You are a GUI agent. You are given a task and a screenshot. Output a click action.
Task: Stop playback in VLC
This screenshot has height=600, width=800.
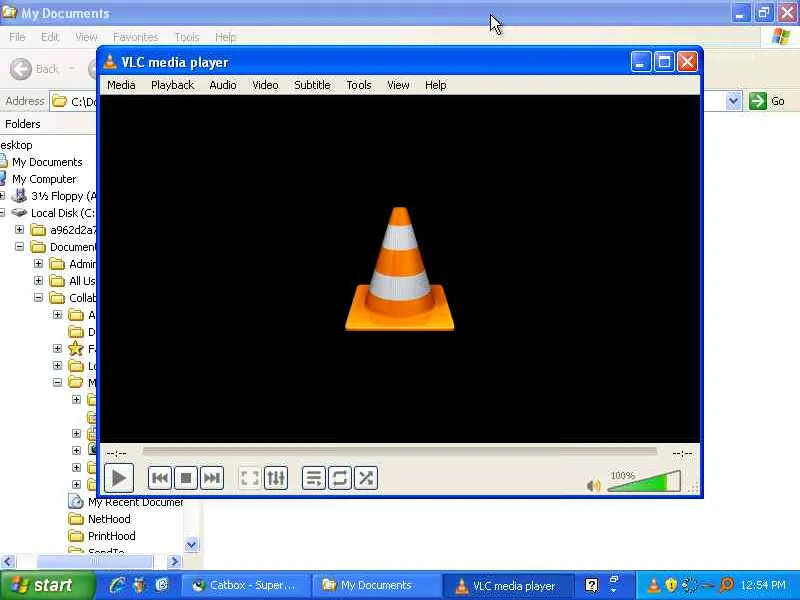point(186,478)
